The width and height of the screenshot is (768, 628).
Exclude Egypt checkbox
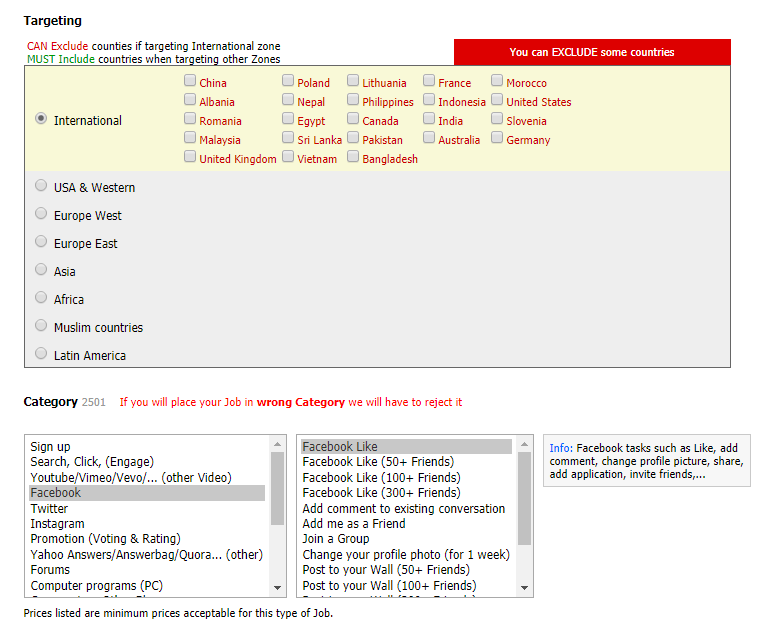pos(288,119)
